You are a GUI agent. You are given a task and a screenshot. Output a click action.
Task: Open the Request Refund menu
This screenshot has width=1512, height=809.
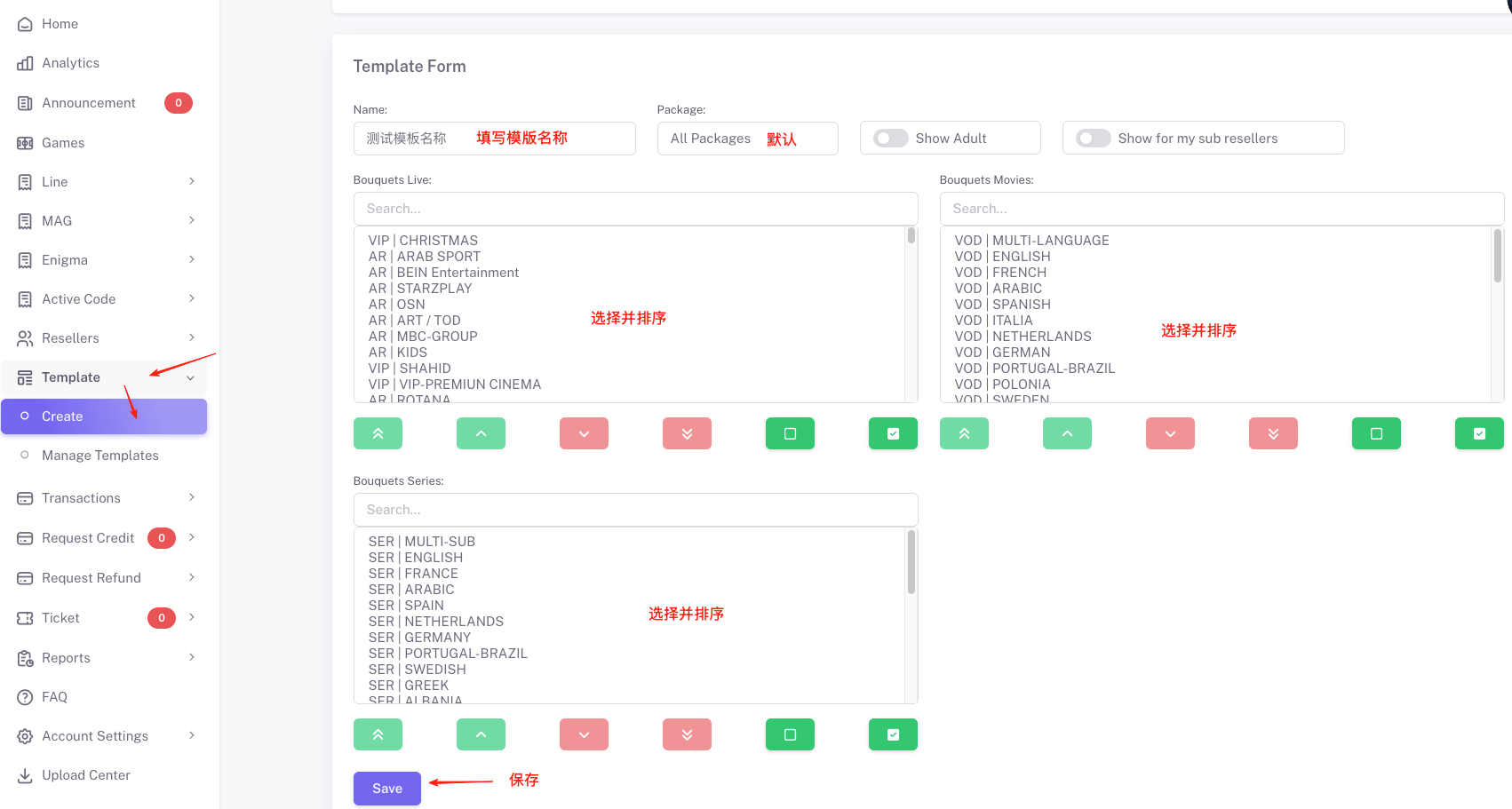104,578
